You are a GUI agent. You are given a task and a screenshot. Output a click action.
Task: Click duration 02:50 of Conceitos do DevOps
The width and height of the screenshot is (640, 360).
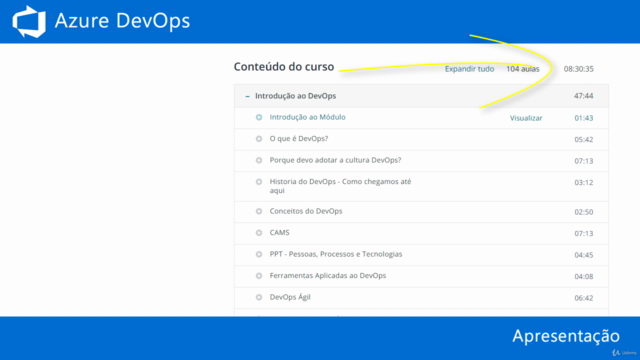click(x=584, y=212)
